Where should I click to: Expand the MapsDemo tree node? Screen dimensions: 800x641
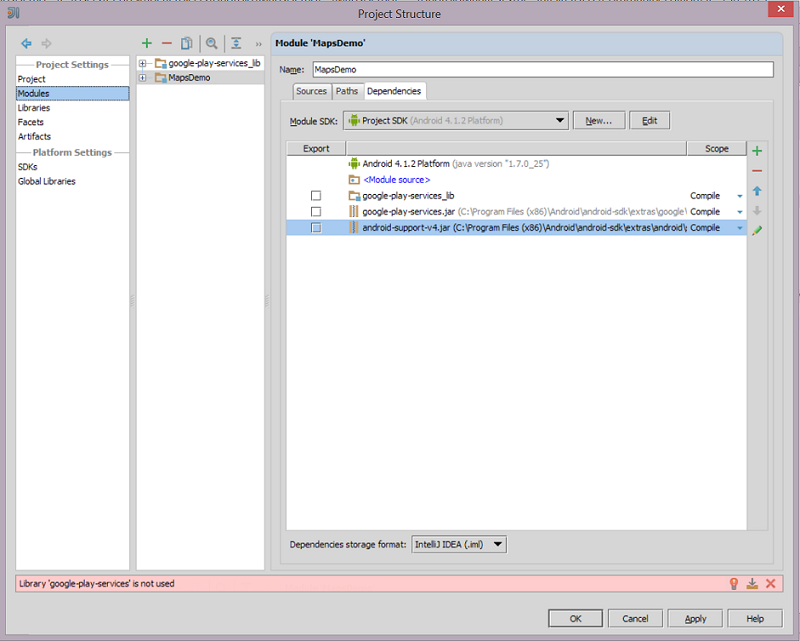[x=143, y=78]
